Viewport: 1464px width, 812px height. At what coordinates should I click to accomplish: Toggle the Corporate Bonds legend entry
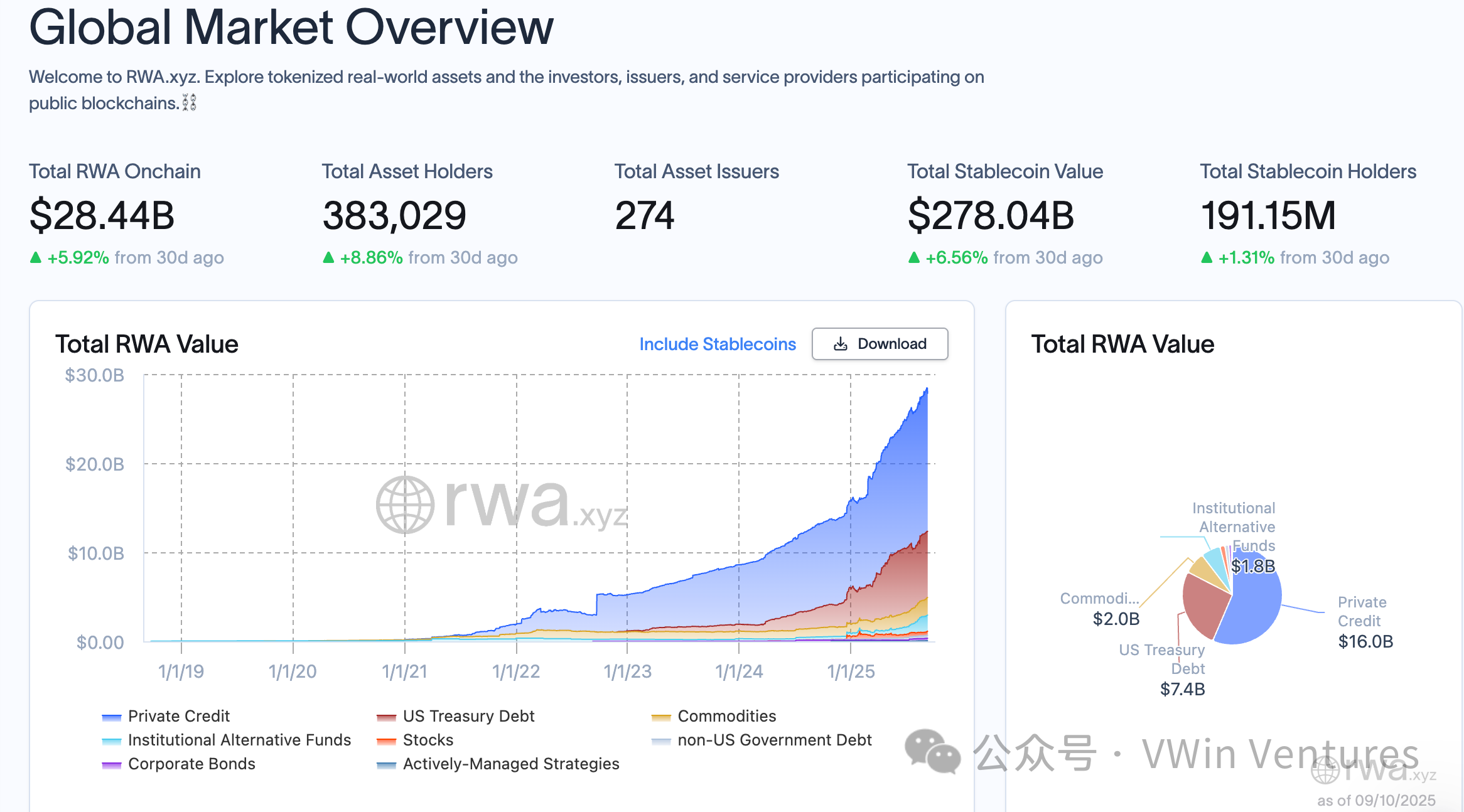tap(191, 764)
